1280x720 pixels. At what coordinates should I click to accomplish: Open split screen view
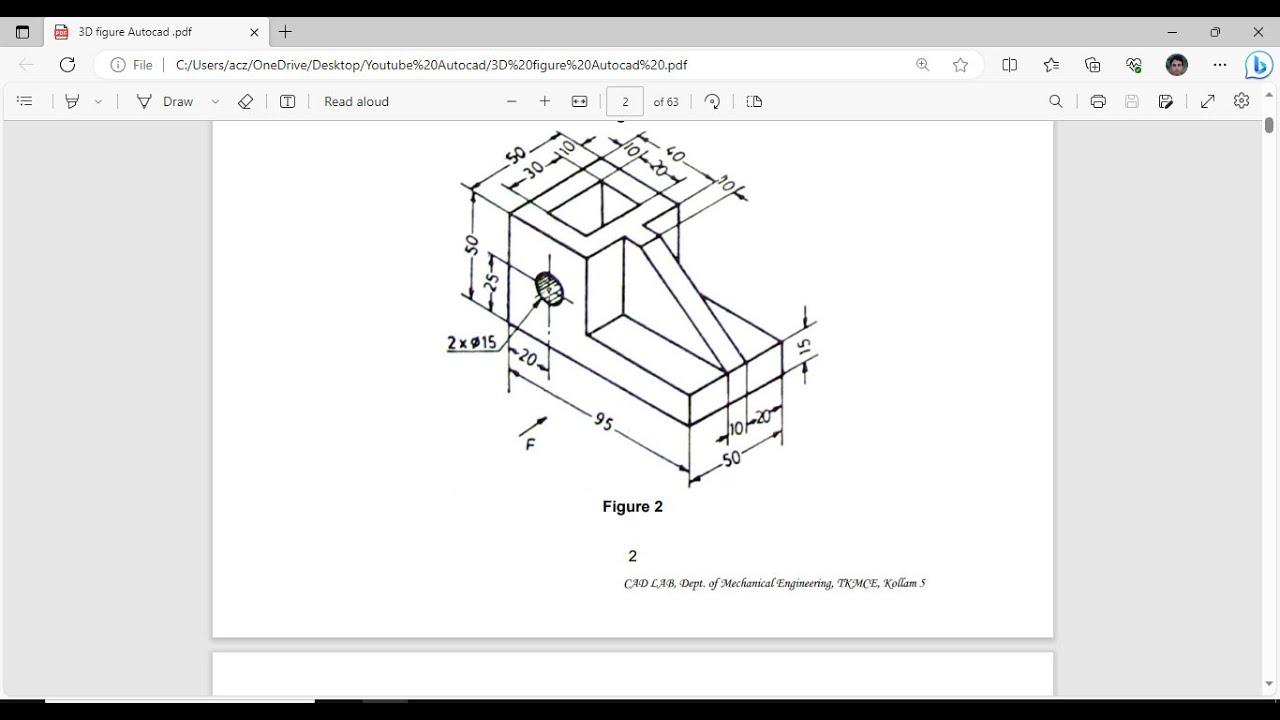click(x=1009, y=65)
